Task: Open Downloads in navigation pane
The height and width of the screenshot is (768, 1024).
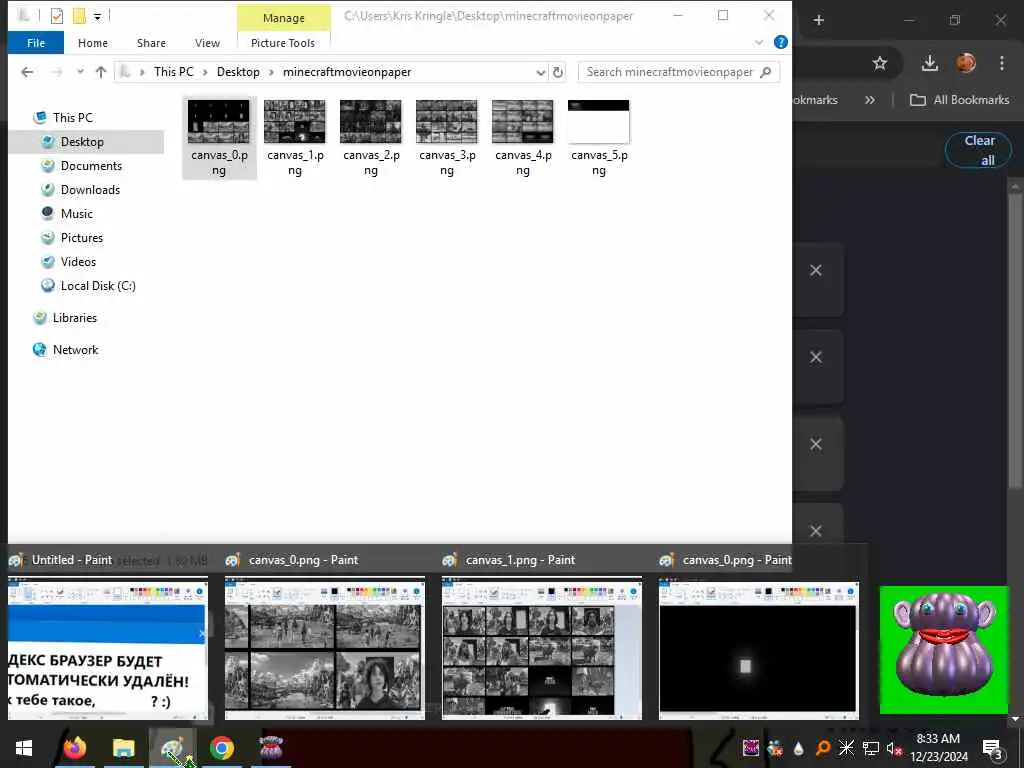Action: tap(90, 190)
